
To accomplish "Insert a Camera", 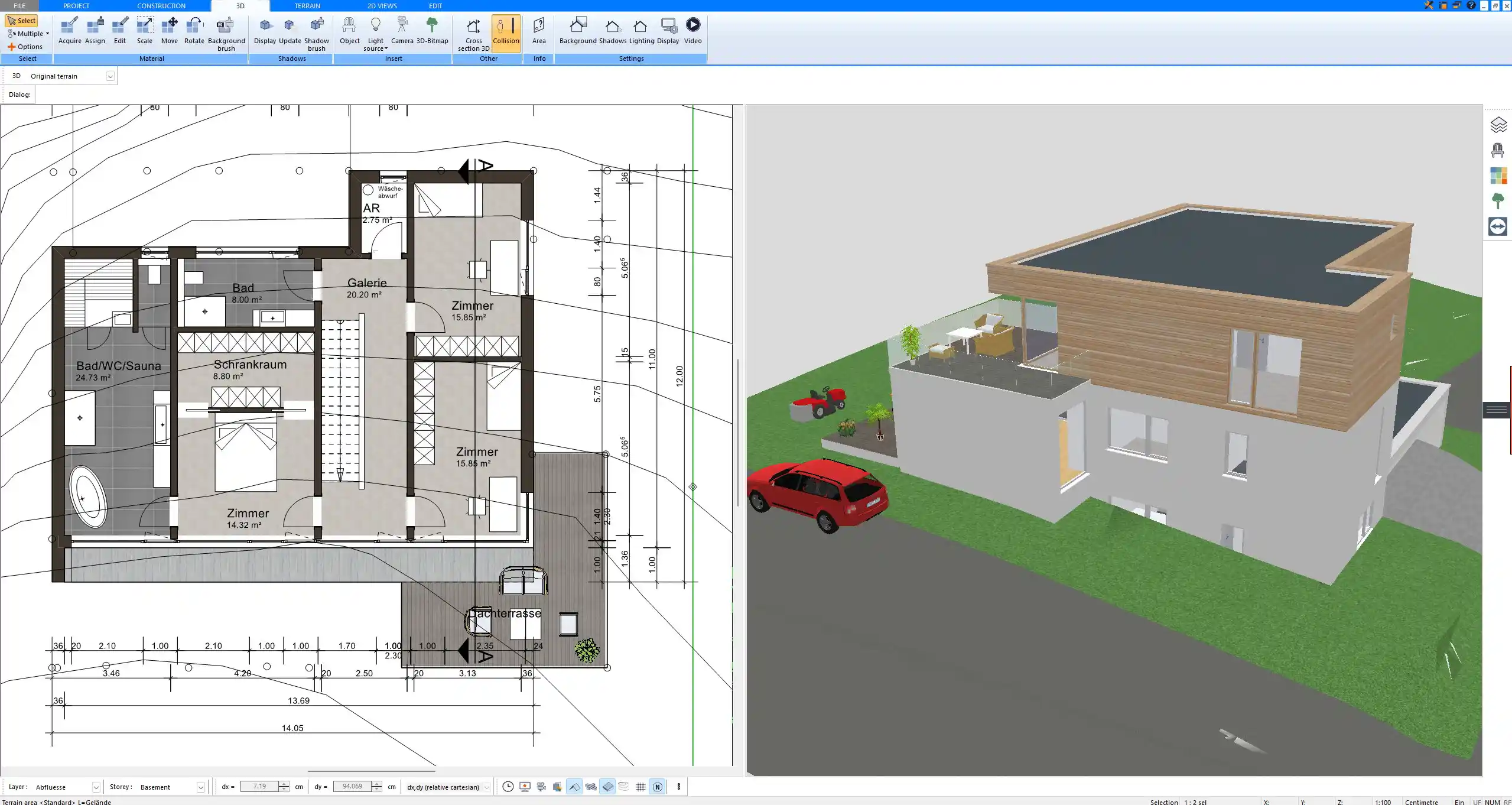I will [402, 31].
